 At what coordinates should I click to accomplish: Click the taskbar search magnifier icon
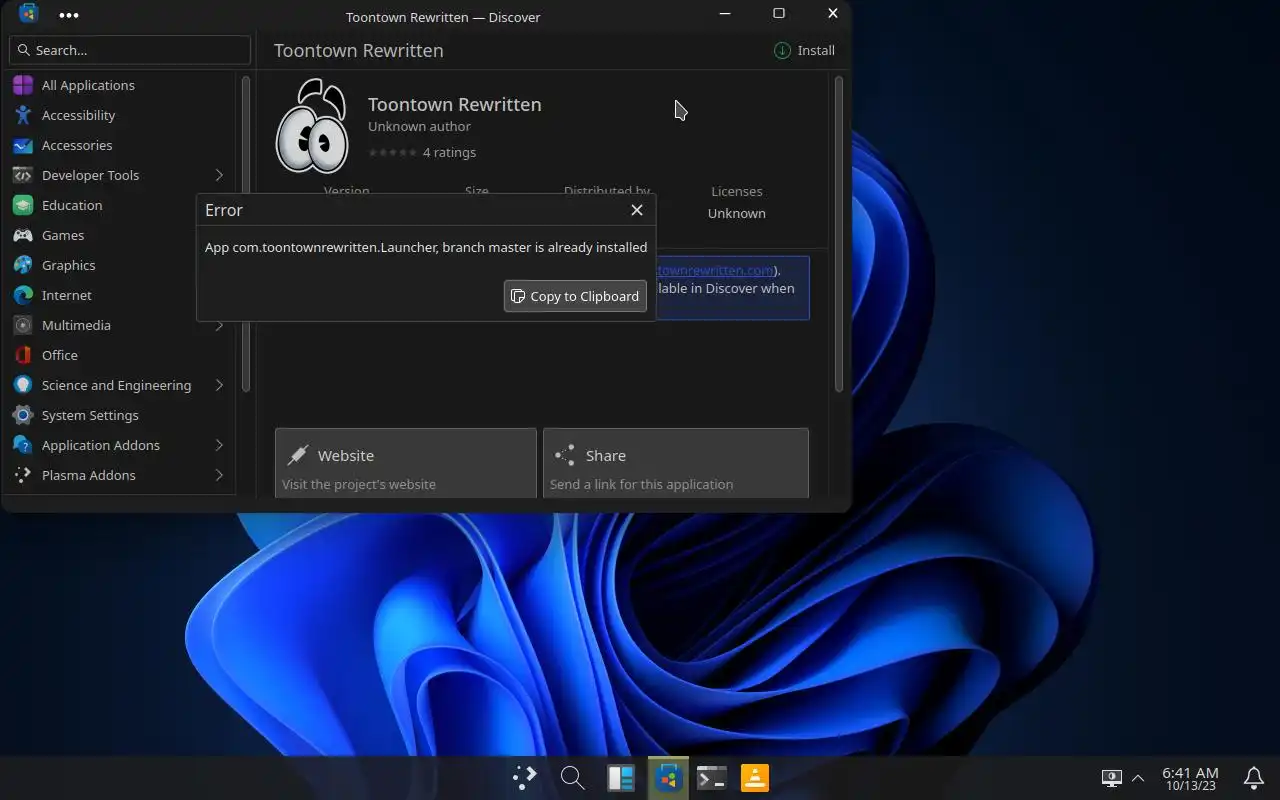pyautogui.click(x=572, y=778)
